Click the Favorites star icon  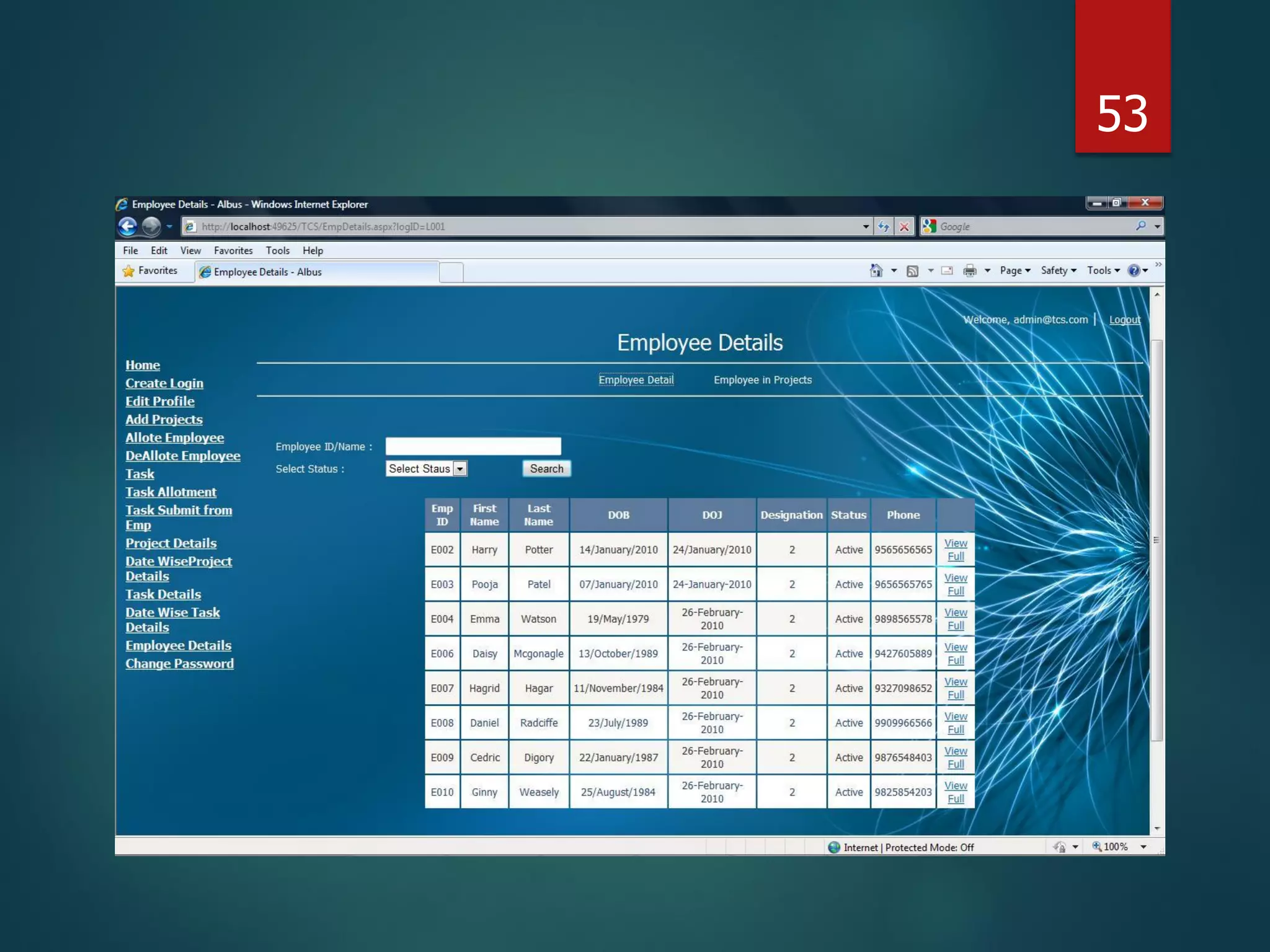point(129,271)
